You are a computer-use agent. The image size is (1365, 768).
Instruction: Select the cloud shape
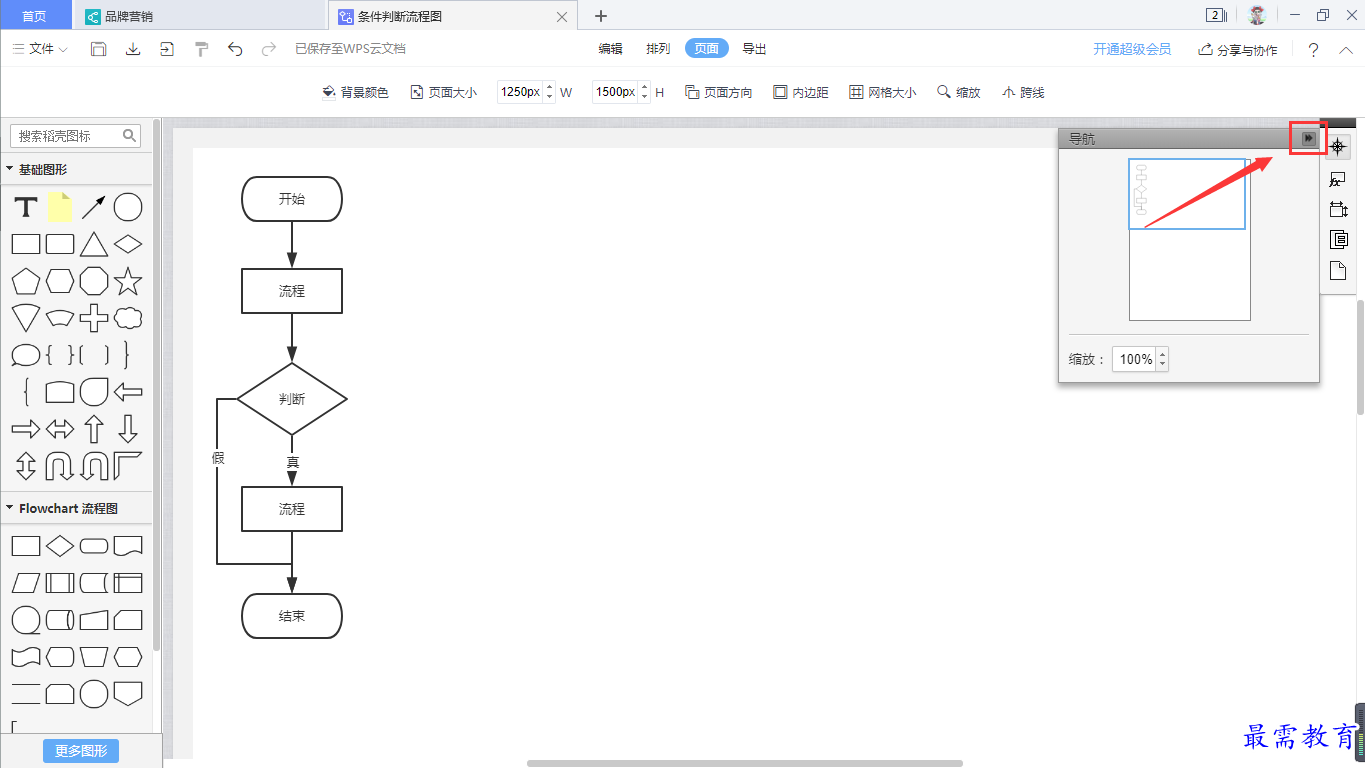click(128, 318)
